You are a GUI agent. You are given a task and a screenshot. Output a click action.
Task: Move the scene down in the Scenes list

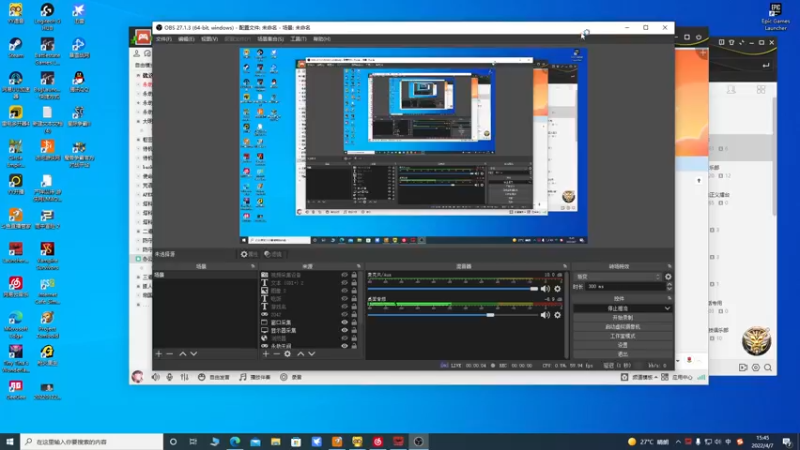pos(194,354)
